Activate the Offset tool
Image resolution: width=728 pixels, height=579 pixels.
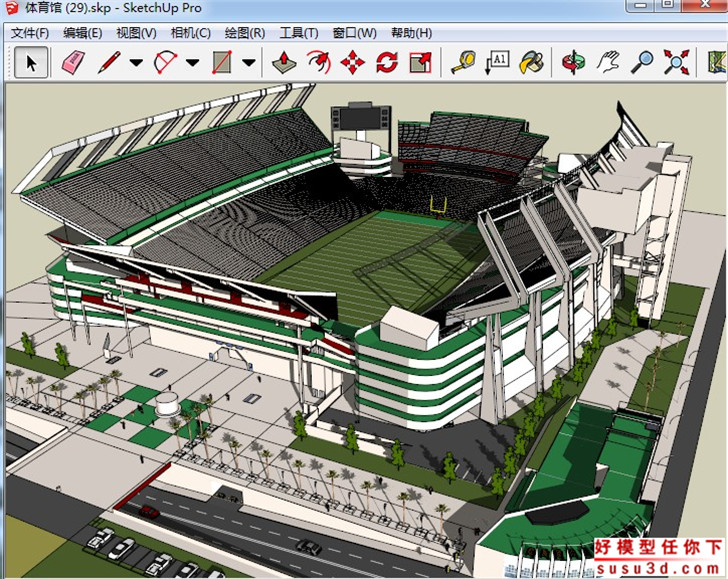click(319, 62)
